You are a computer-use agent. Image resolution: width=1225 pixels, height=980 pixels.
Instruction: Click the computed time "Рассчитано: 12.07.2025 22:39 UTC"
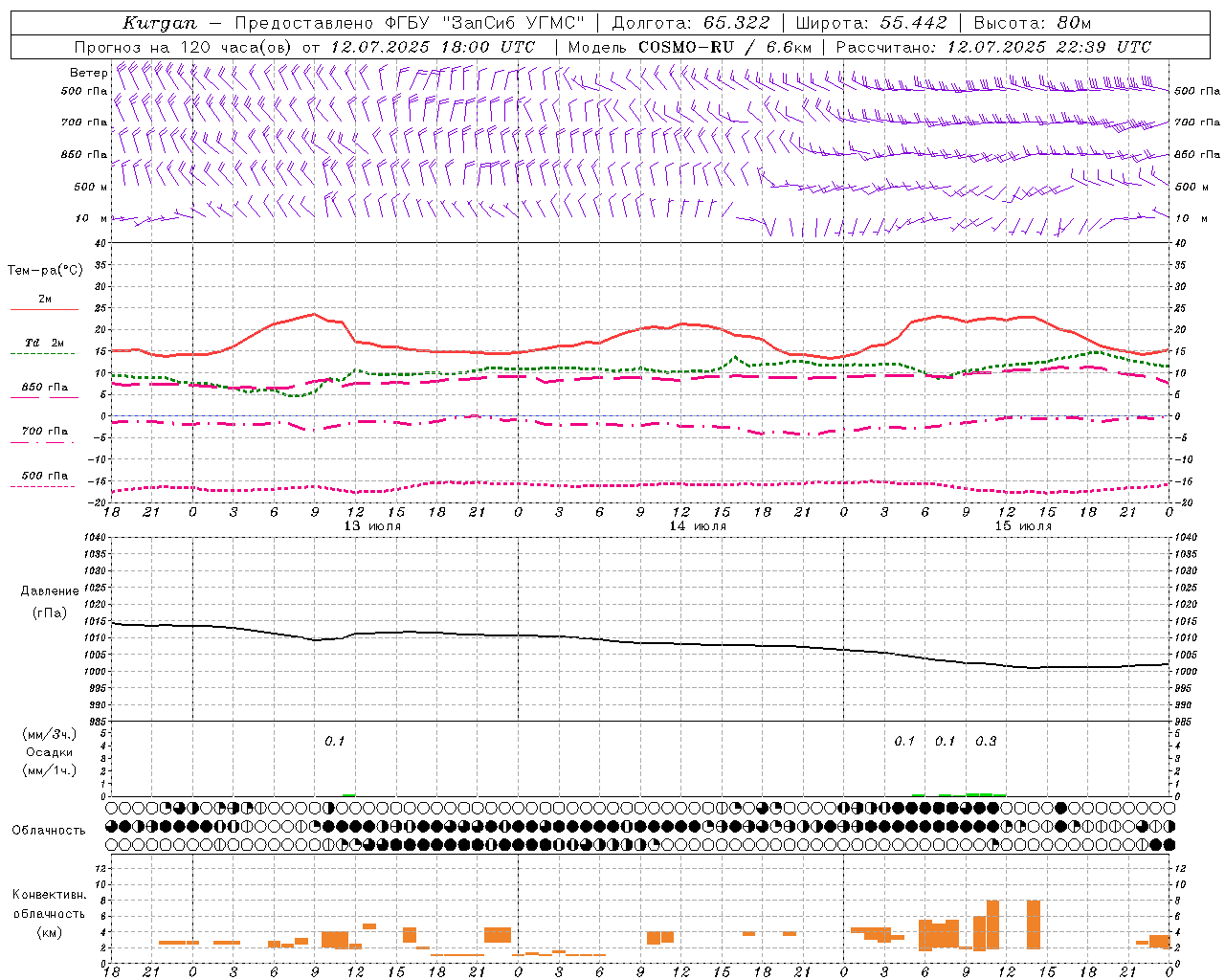[993, 47]
